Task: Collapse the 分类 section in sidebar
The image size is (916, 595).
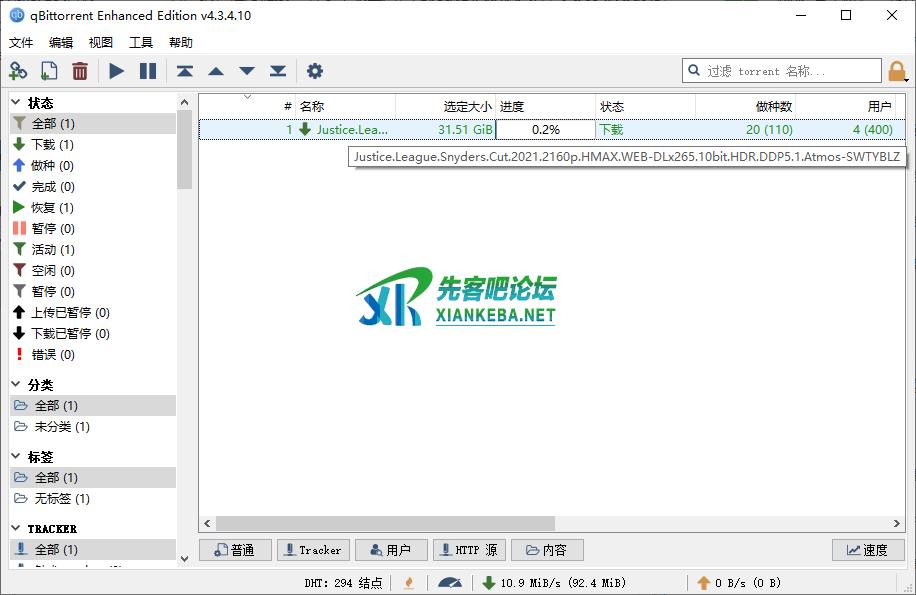Action: pos(17,385)
